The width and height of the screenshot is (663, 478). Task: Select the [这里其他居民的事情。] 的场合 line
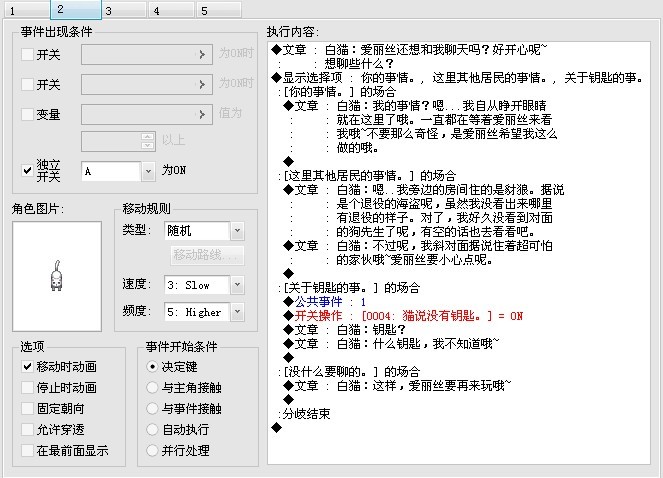pos(367,175)
